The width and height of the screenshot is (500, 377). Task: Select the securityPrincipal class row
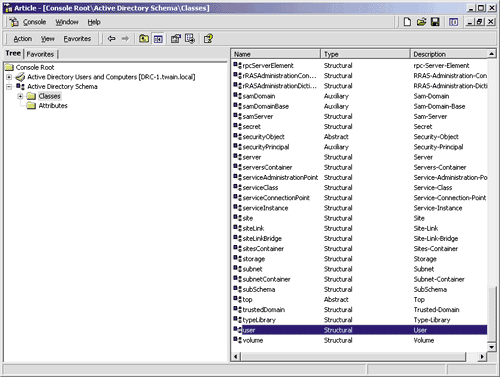click(360, 147)
